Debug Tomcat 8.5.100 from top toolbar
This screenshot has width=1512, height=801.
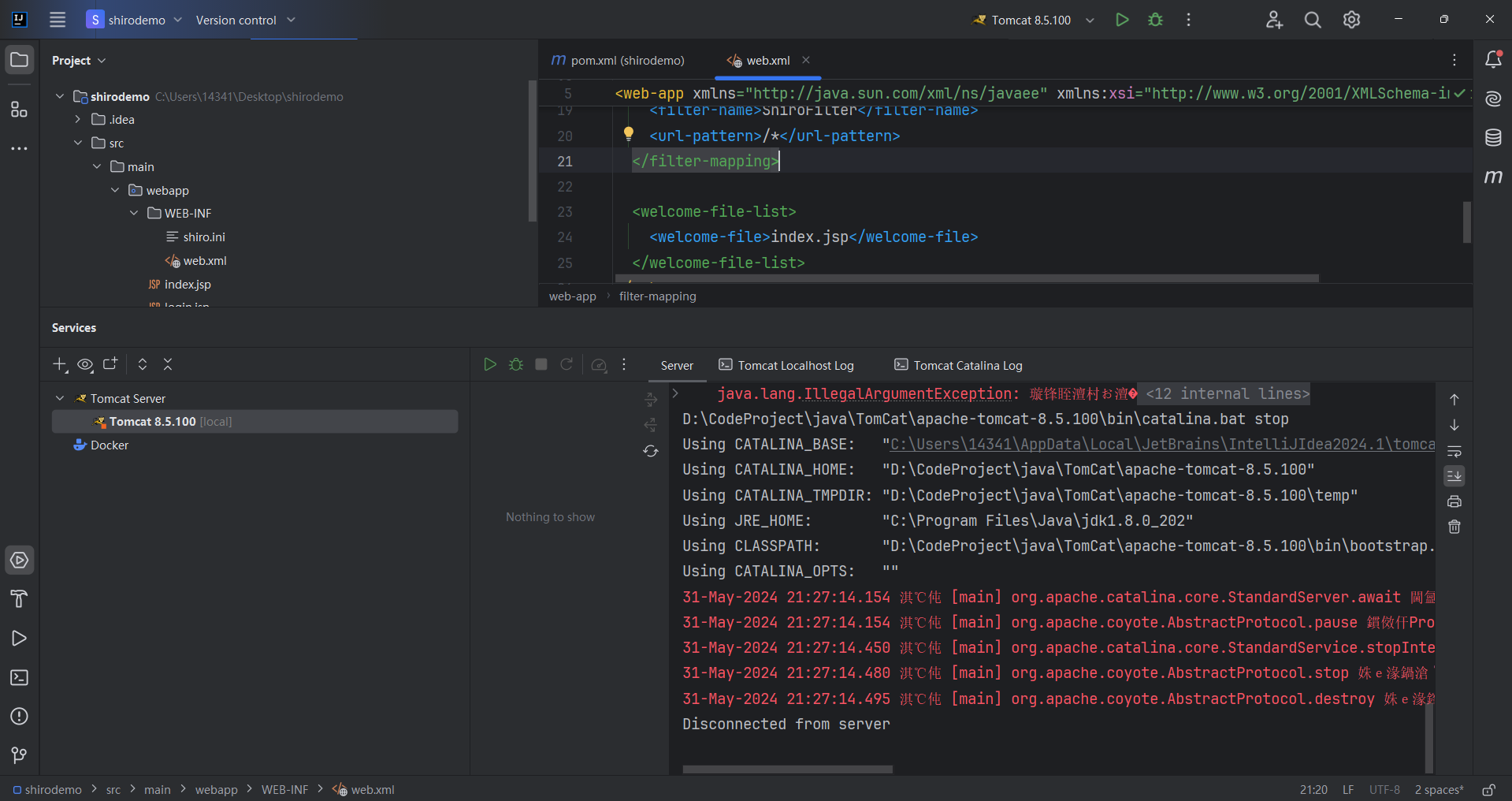coord(1155,20)
